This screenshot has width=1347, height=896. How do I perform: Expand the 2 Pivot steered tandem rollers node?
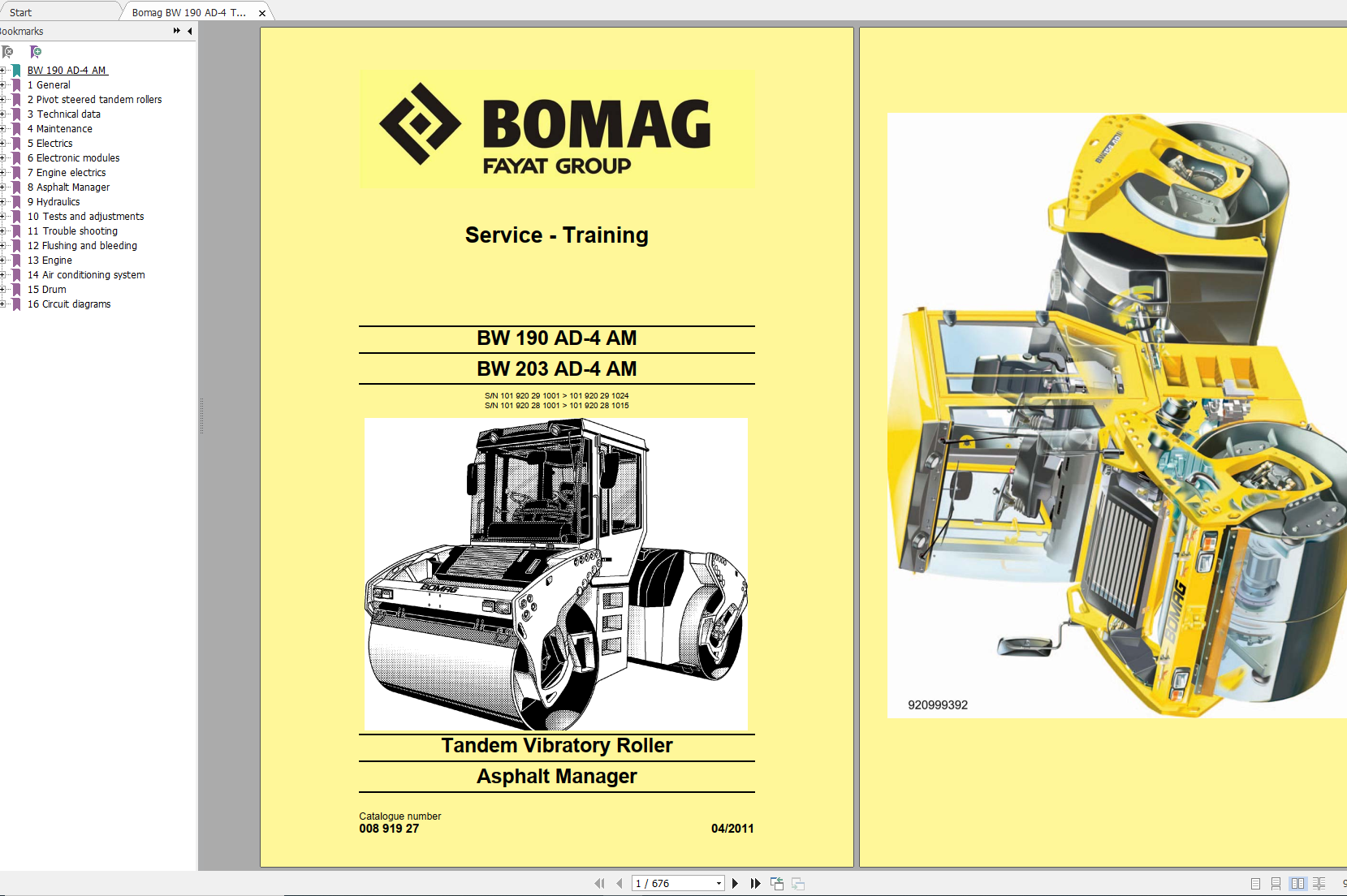[x=2, y=100]
